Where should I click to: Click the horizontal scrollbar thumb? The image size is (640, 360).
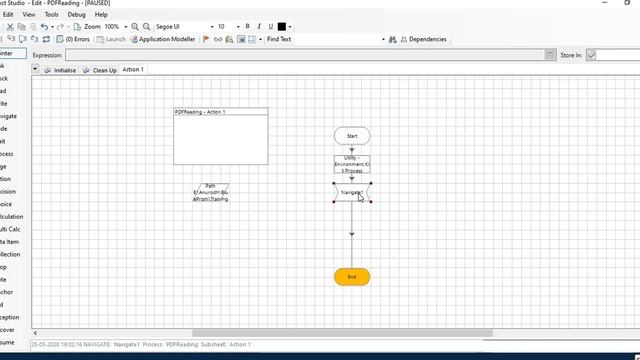tap(342, 333)
